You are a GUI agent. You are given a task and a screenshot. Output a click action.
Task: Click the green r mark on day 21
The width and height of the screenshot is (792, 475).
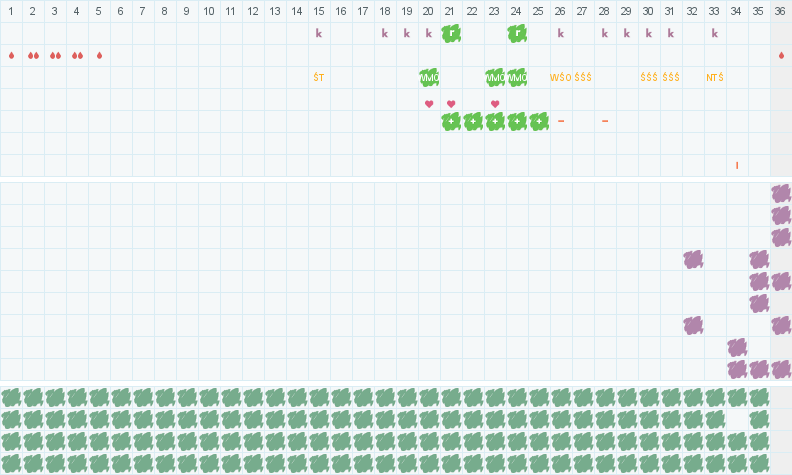coord(451,33)
